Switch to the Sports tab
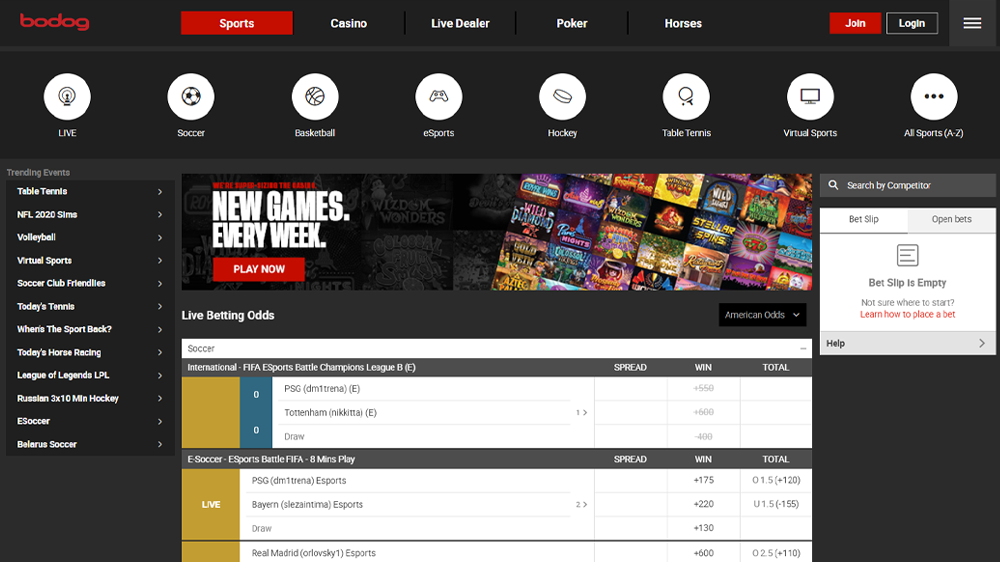 (x=237, y=23)
